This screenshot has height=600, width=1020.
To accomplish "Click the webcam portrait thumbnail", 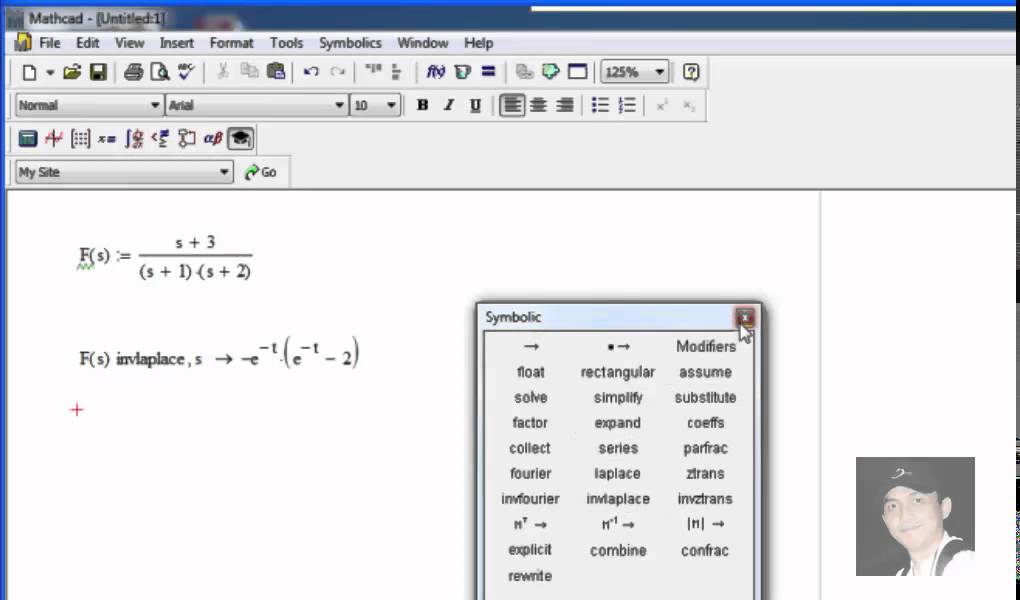I will coord(915,516).
